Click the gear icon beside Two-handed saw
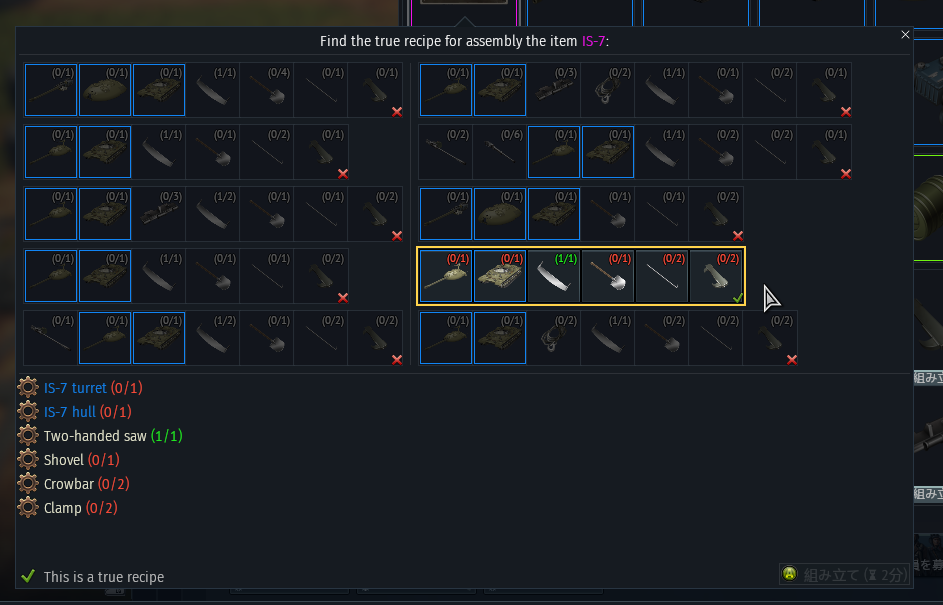 click(x=28, y=435)
